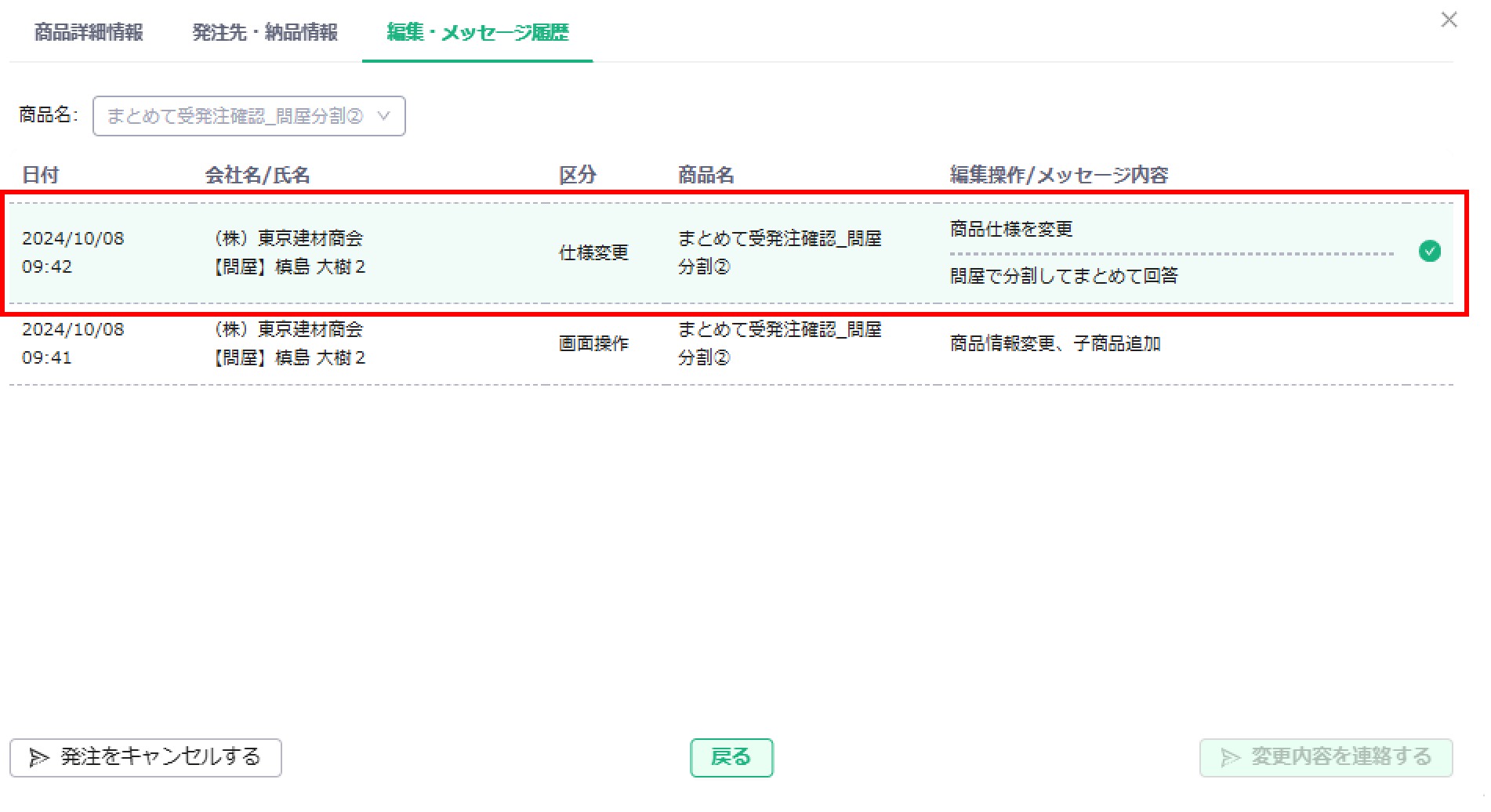
Task: Click 商品仕様を変更 message text
Action: (1011, 229)
